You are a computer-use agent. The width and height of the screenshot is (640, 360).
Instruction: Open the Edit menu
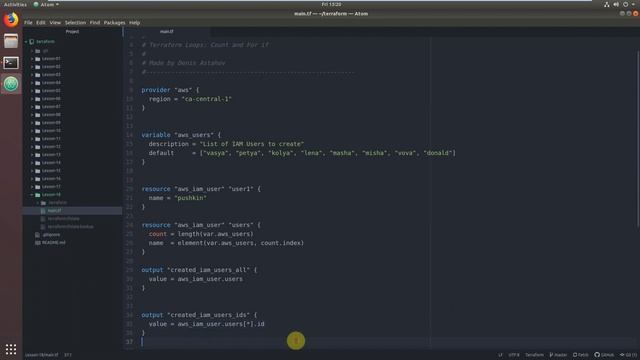pos(41,23)
